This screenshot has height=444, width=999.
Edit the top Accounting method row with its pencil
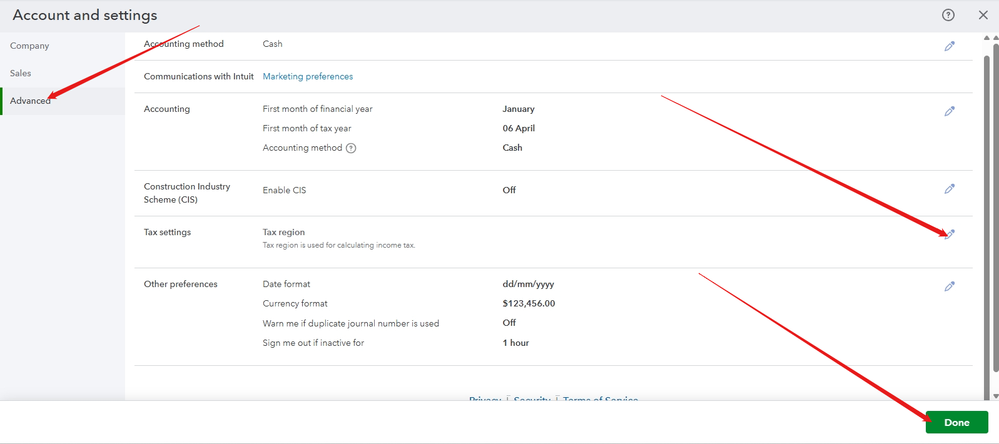(950, 46)
